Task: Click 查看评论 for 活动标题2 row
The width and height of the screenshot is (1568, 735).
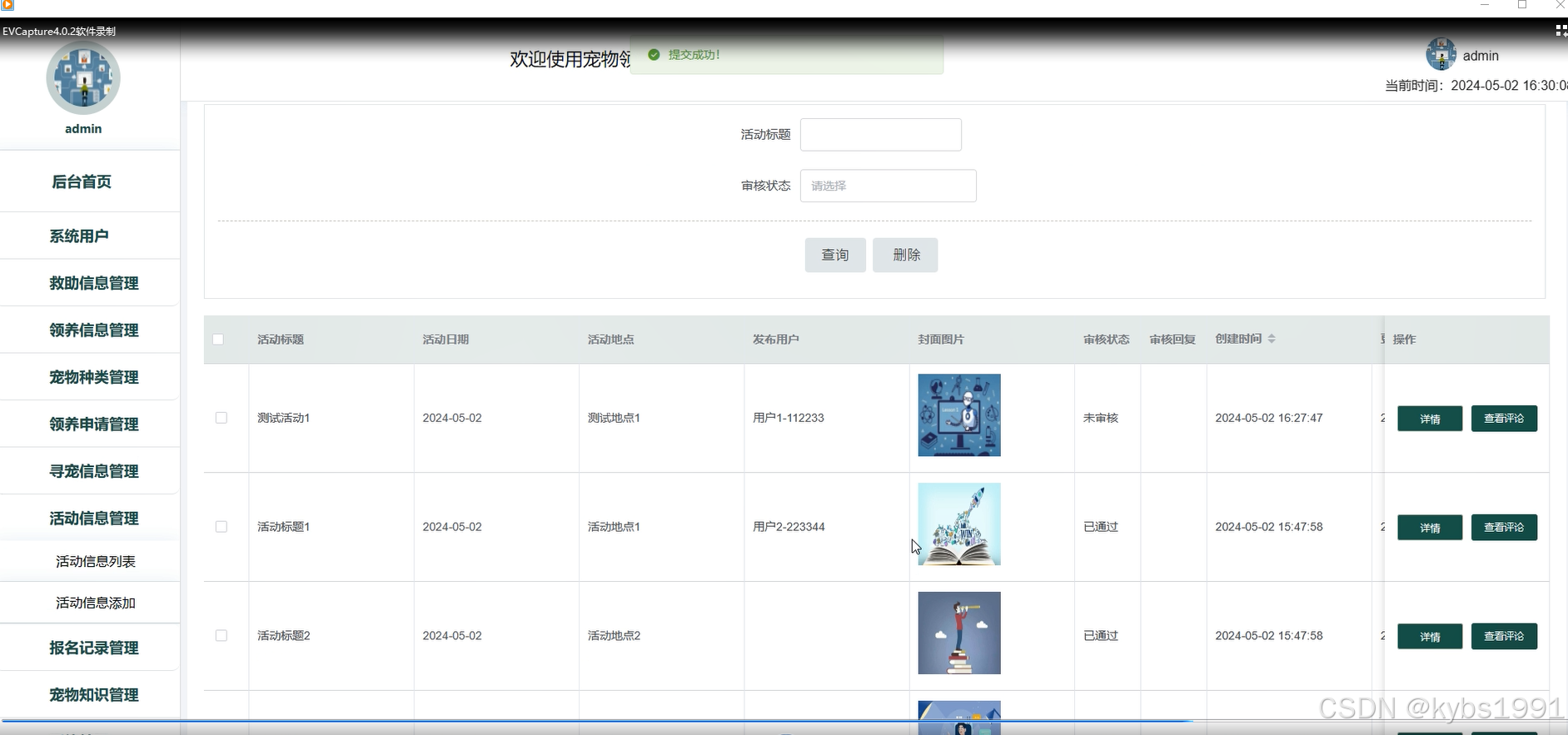Action: pyautogui.click(x=1504, y=636)
